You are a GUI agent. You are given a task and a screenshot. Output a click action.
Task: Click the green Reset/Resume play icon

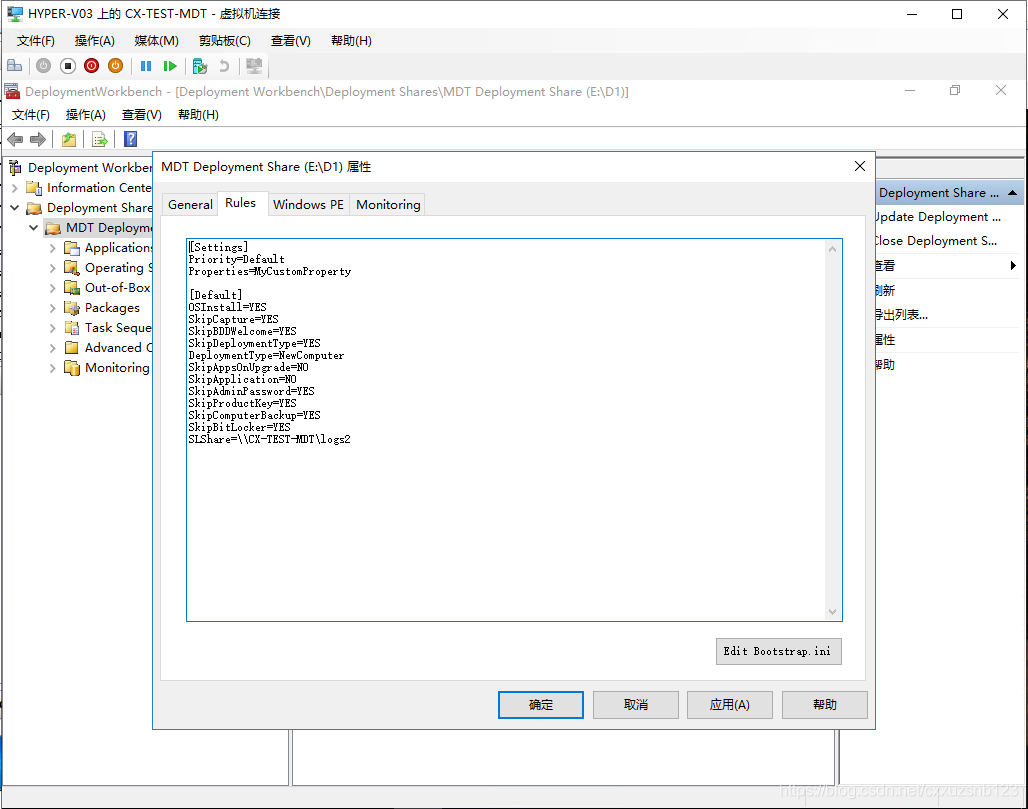click(170, 66)
